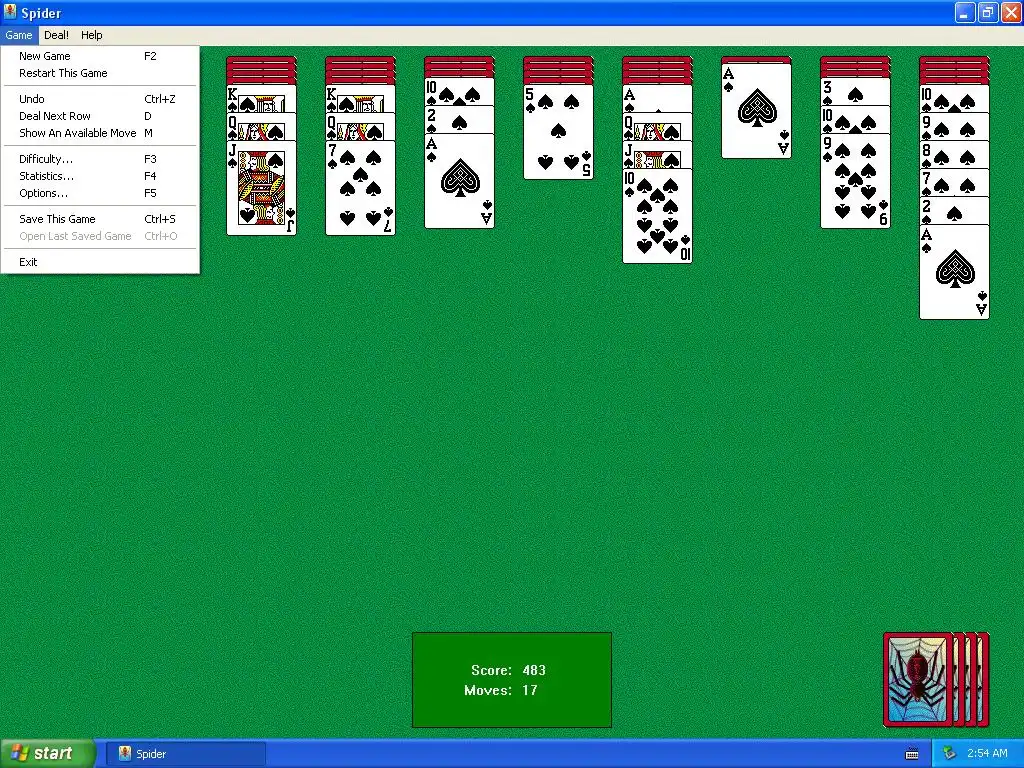Screen dimensions: 1024x768
Task: Choose Deal Next Row
Action: point(100,116)
